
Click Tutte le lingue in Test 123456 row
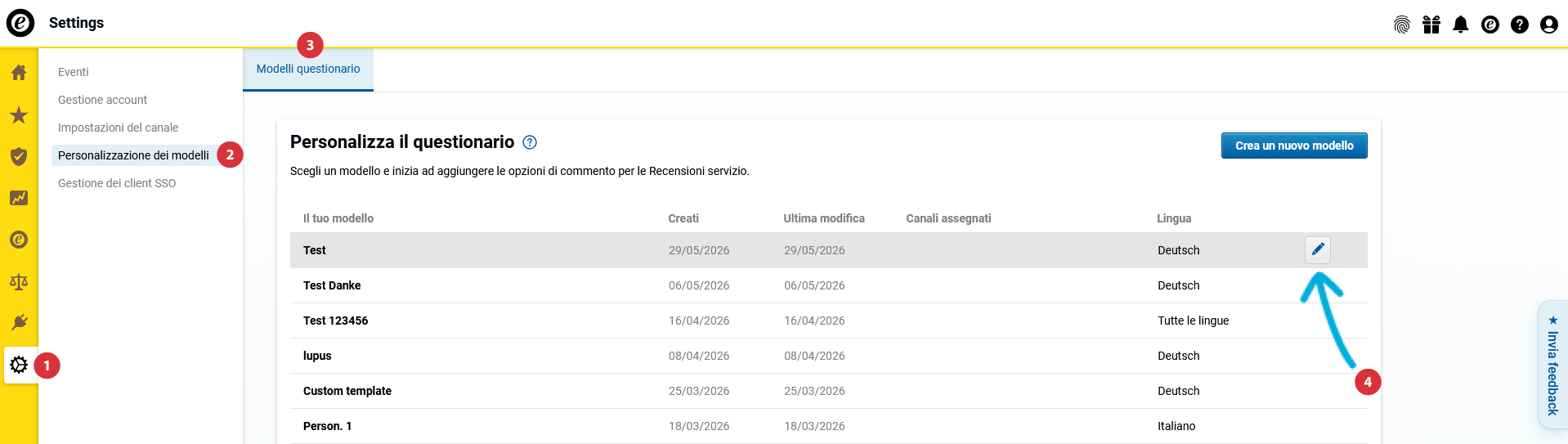click(1194, 321)
